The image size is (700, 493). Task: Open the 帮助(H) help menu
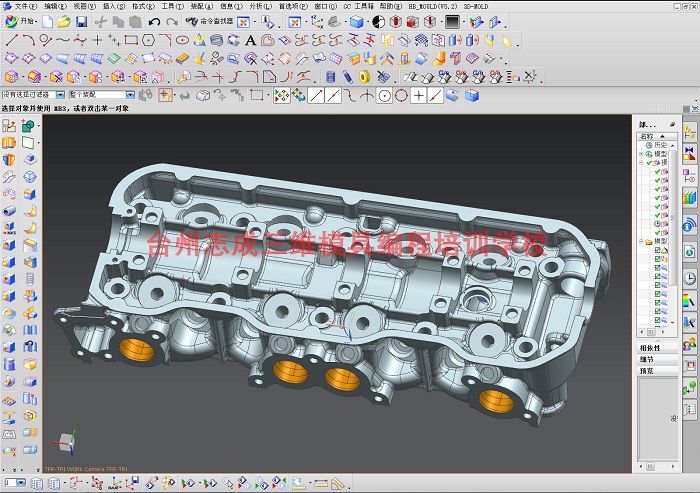[x=391, y=6]
